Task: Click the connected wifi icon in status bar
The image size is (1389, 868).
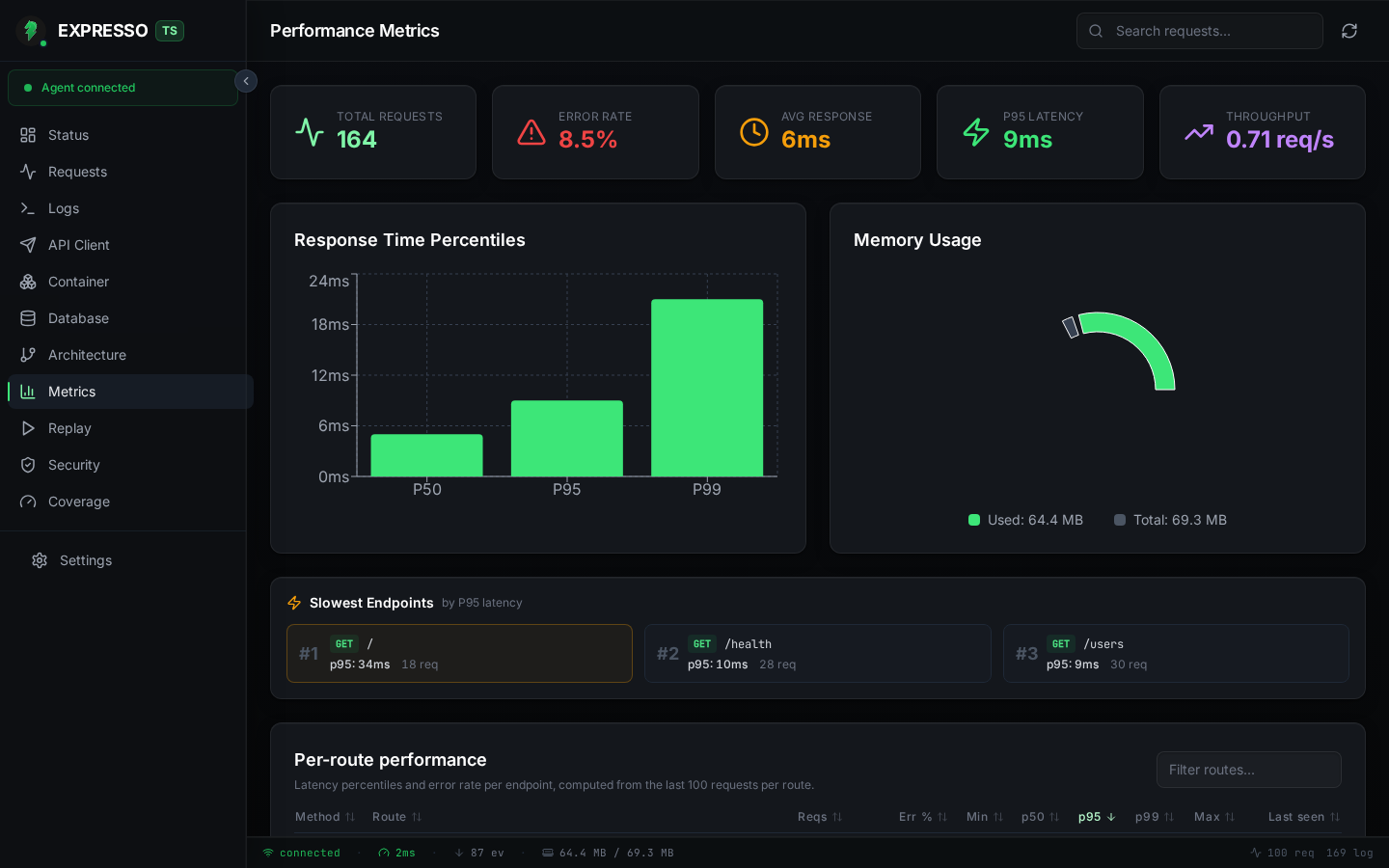Action: (x=268, y=853)
